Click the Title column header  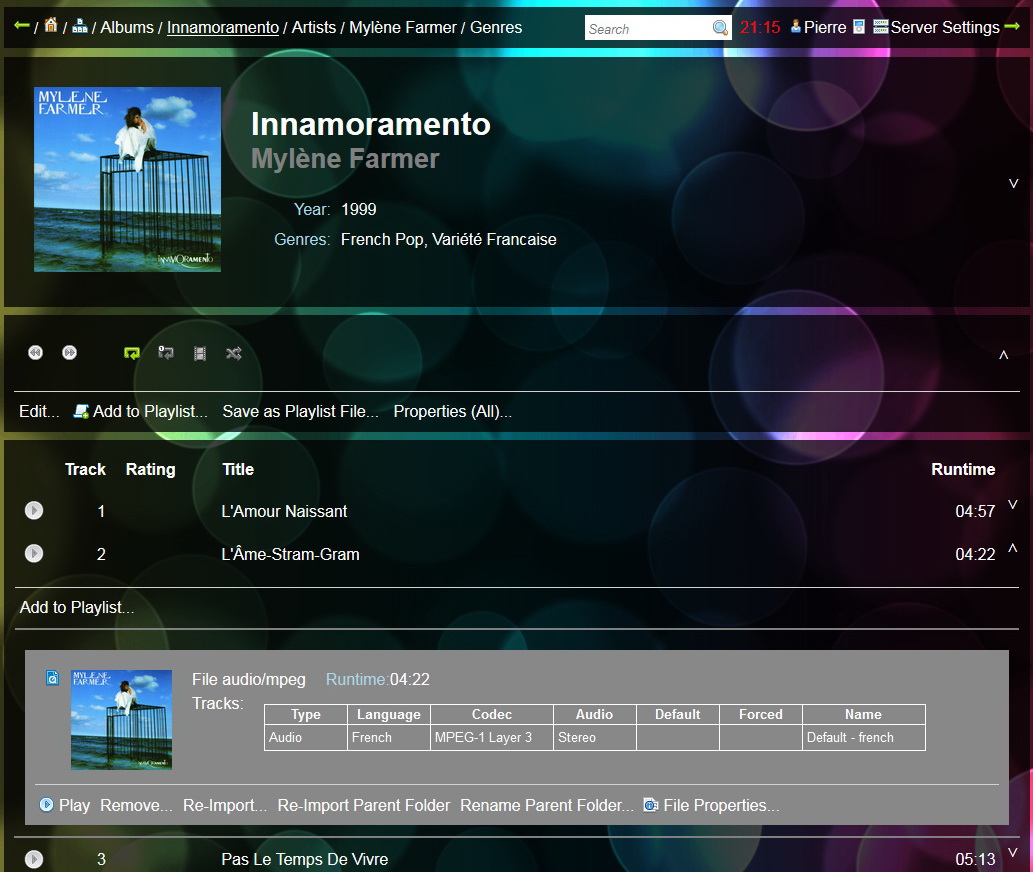(x=238, y=469)
